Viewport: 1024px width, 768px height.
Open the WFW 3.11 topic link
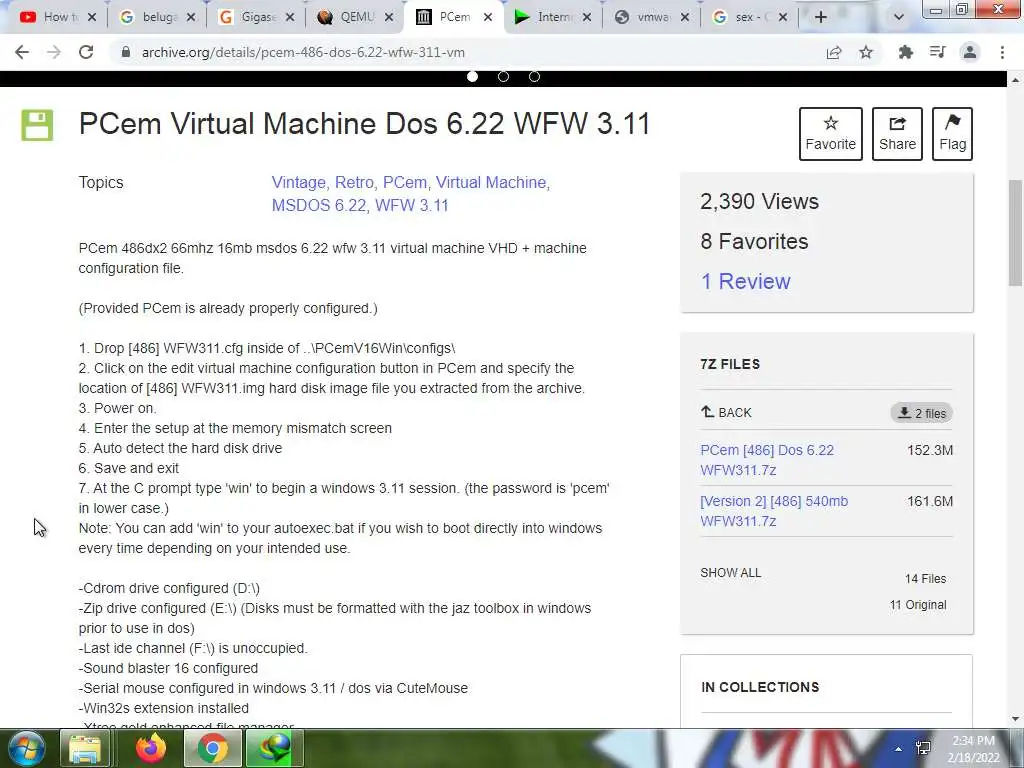pos(411,205)
